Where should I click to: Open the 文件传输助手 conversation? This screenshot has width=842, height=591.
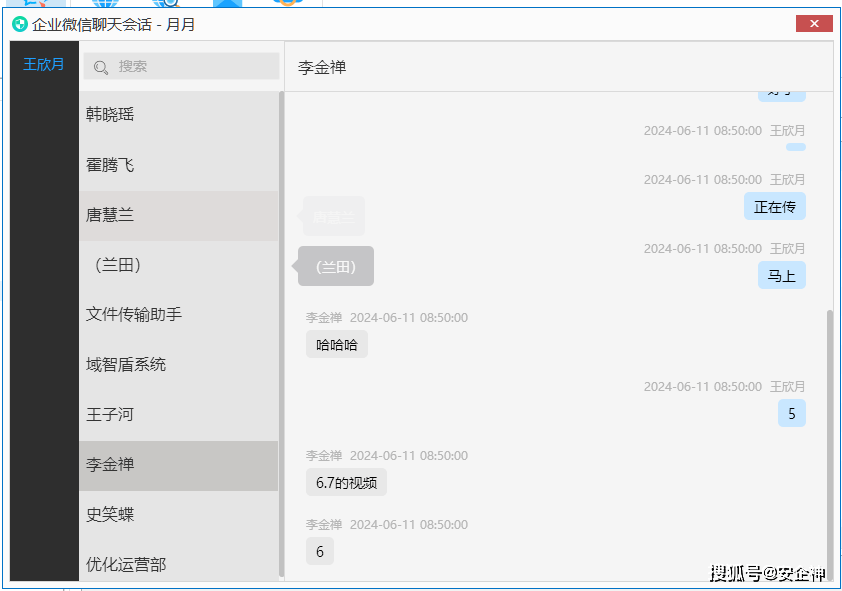pyautogui.click(x=178, y=315)
